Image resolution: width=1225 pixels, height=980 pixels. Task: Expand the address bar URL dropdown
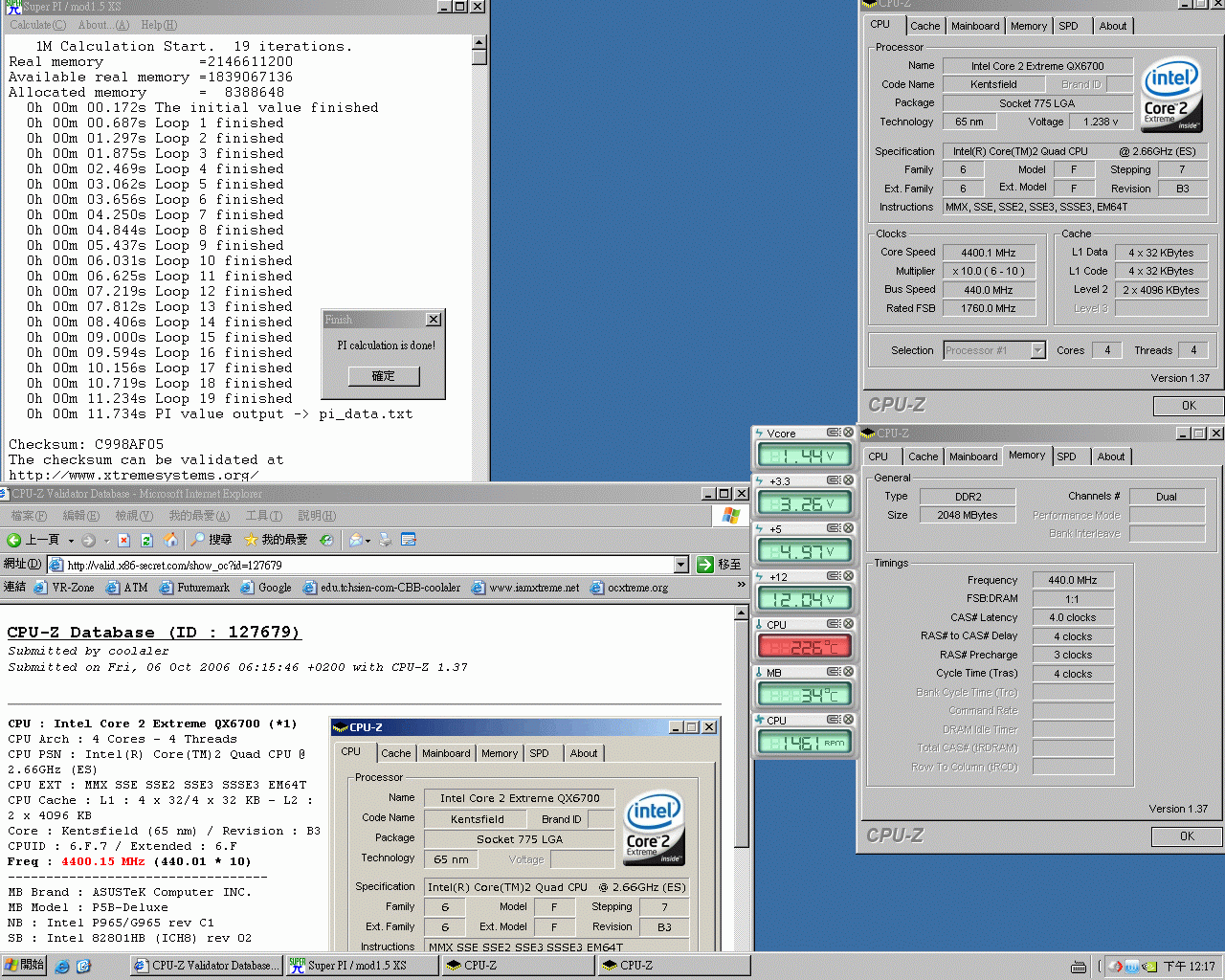[681, 565]
